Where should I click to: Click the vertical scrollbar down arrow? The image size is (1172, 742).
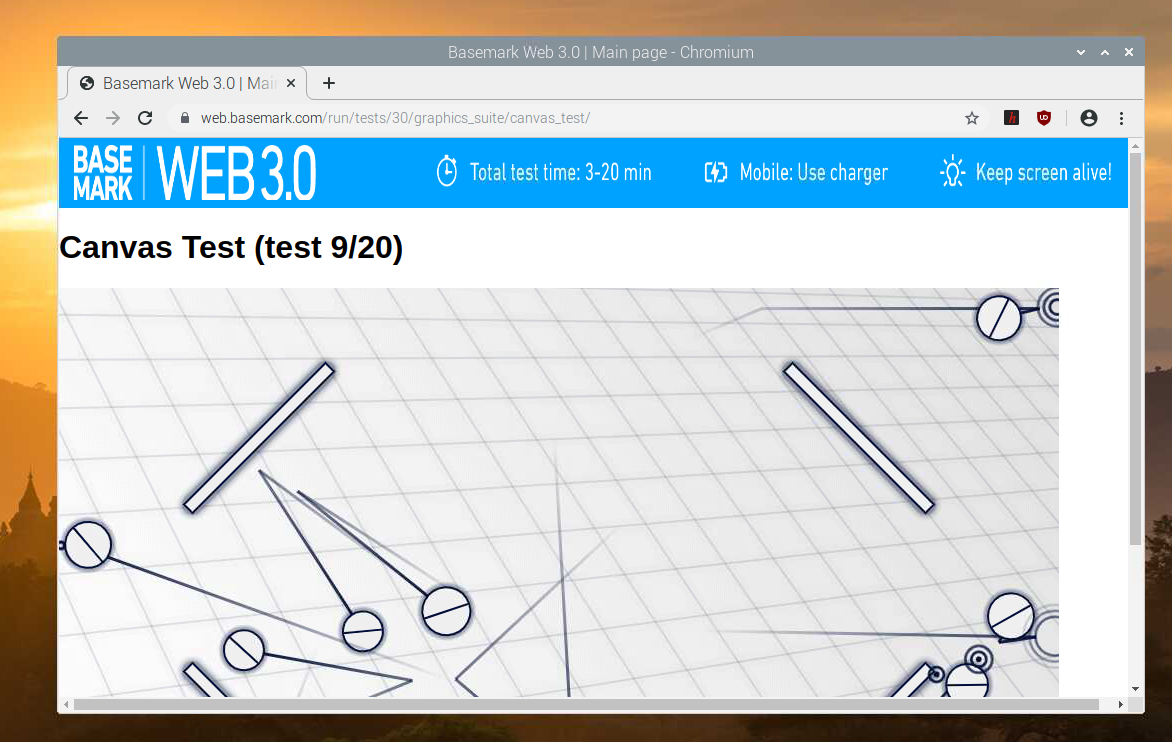click(1135, 689)
